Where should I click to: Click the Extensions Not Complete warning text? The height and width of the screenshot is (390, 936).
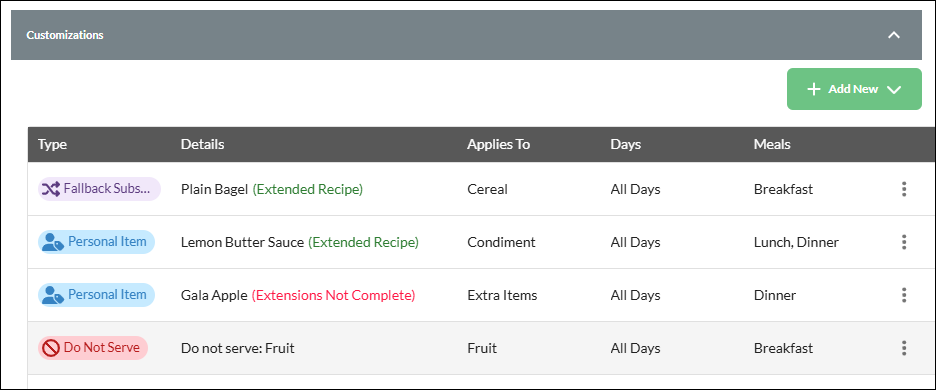click(333, 295)
